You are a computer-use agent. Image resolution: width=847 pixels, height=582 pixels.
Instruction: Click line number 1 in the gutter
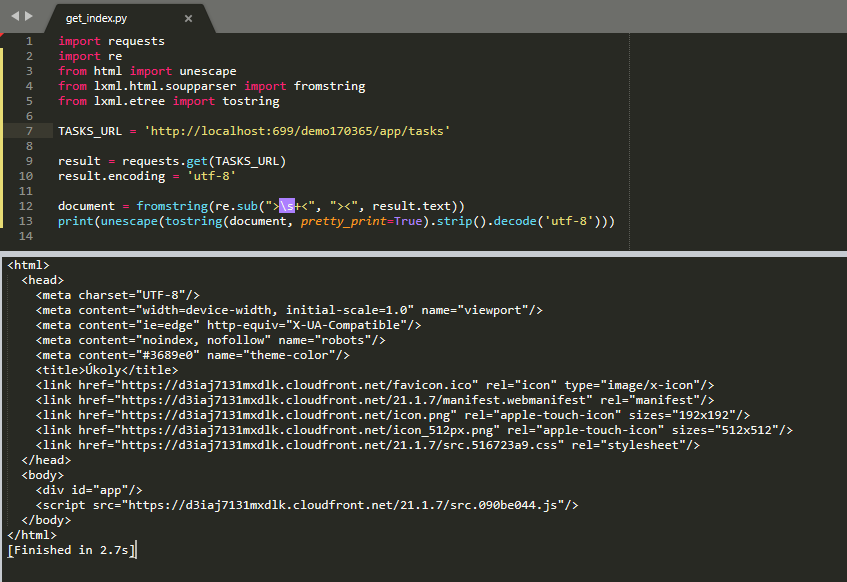click(x=29, y=41)
